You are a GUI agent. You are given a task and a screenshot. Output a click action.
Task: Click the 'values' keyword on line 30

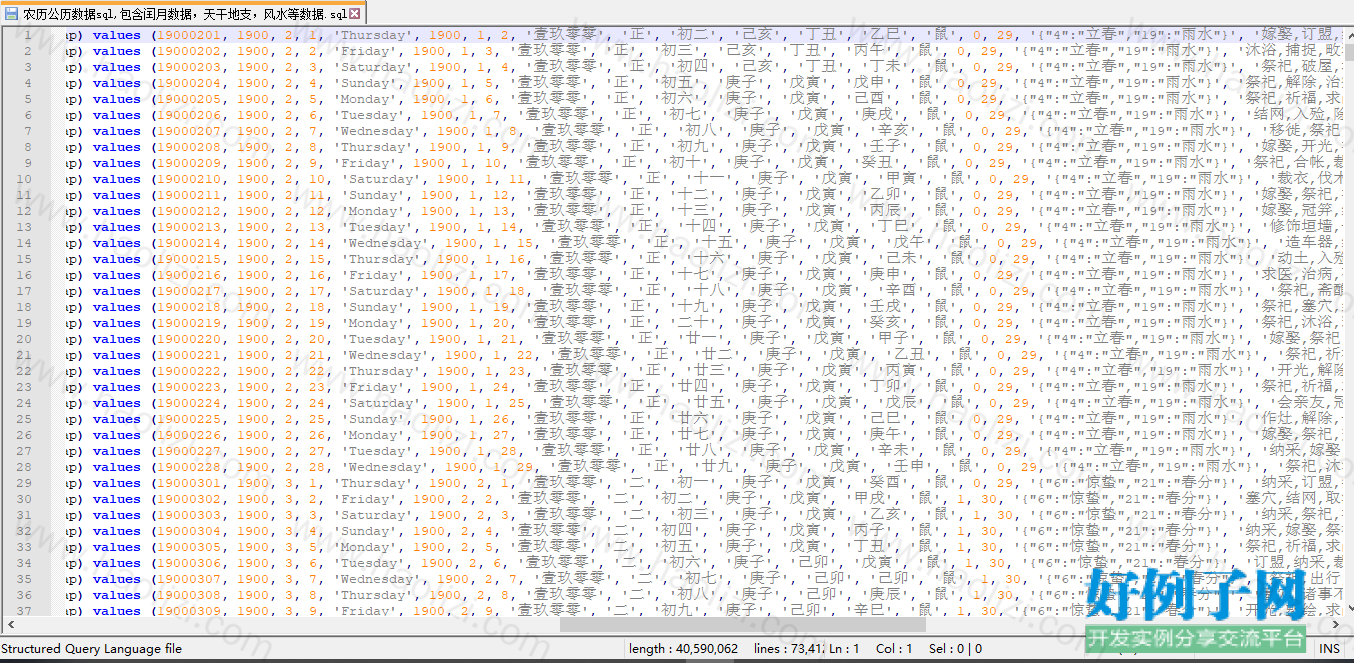(116, 499)
